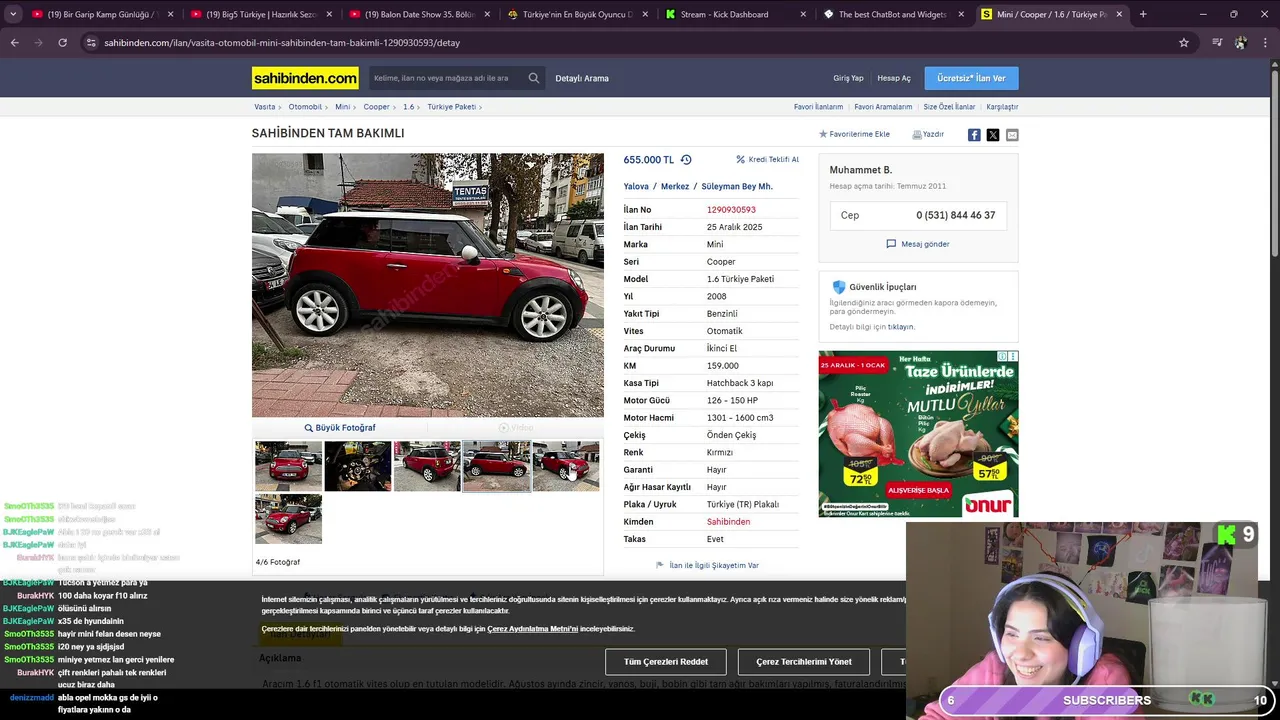Screen dimensions: 1280x720
Task: Open Favori Aramalarım
Action: [x=883, y=107]
